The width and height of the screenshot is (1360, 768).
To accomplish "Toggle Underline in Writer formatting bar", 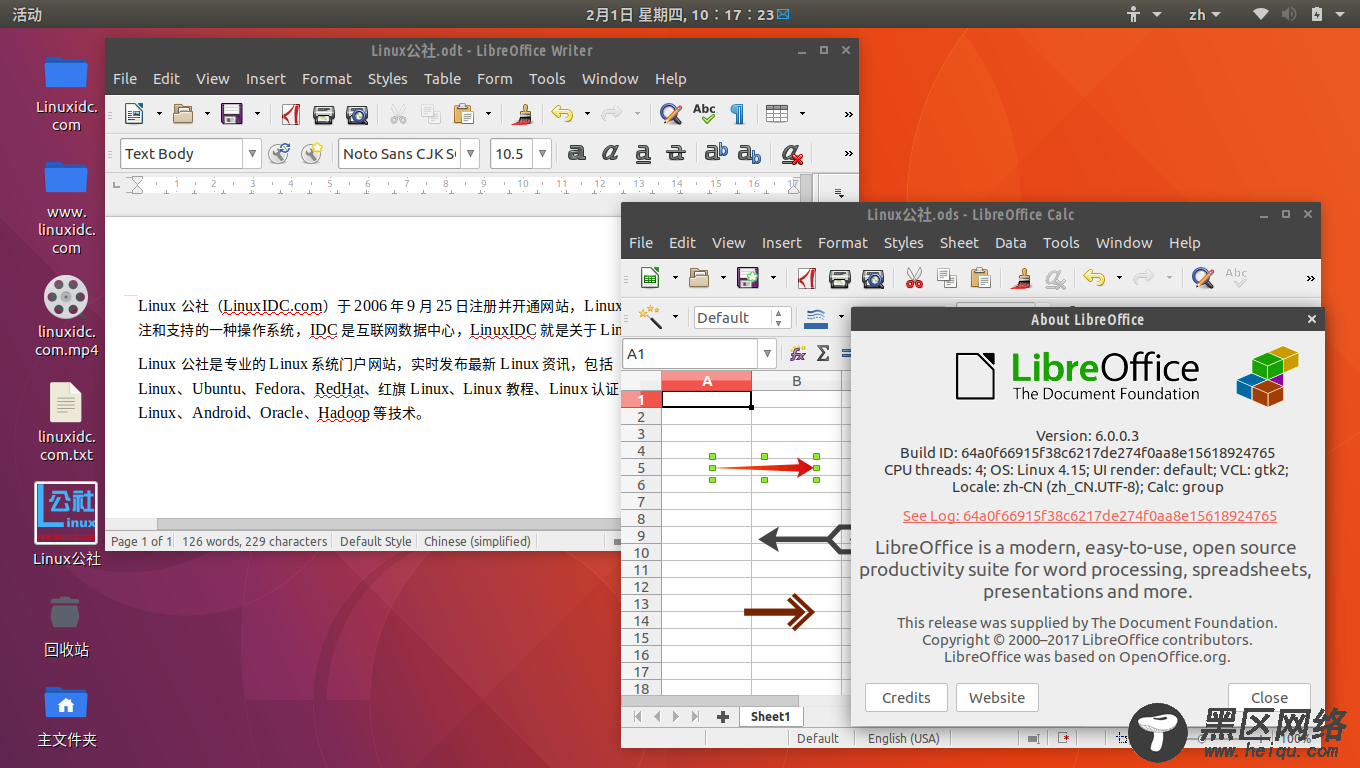I will [x=643, y=153].
